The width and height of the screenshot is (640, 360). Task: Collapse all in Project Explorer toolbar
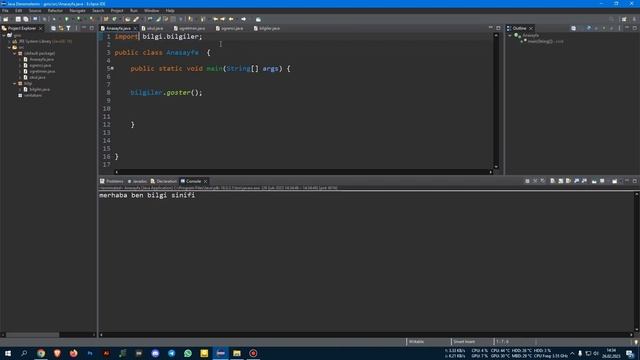[x=53, y=28]
